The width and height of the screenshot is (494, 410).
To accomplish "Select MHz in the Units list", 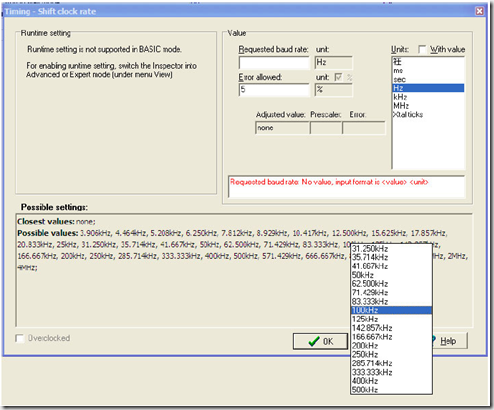I will pos(428,106).
